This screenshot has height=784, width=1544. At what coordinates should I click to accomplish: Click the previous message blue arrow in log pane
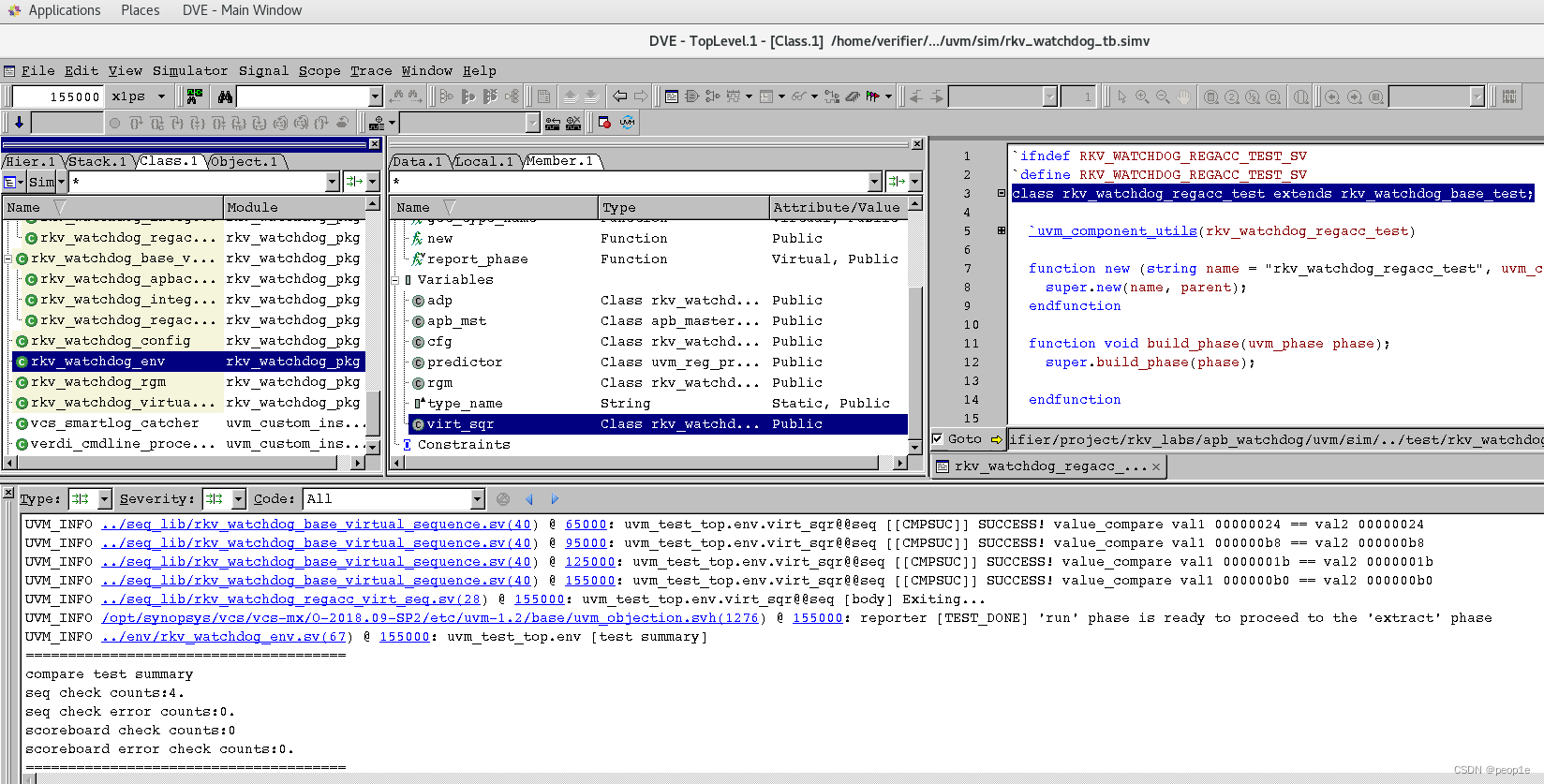click(x=529, y=499)
